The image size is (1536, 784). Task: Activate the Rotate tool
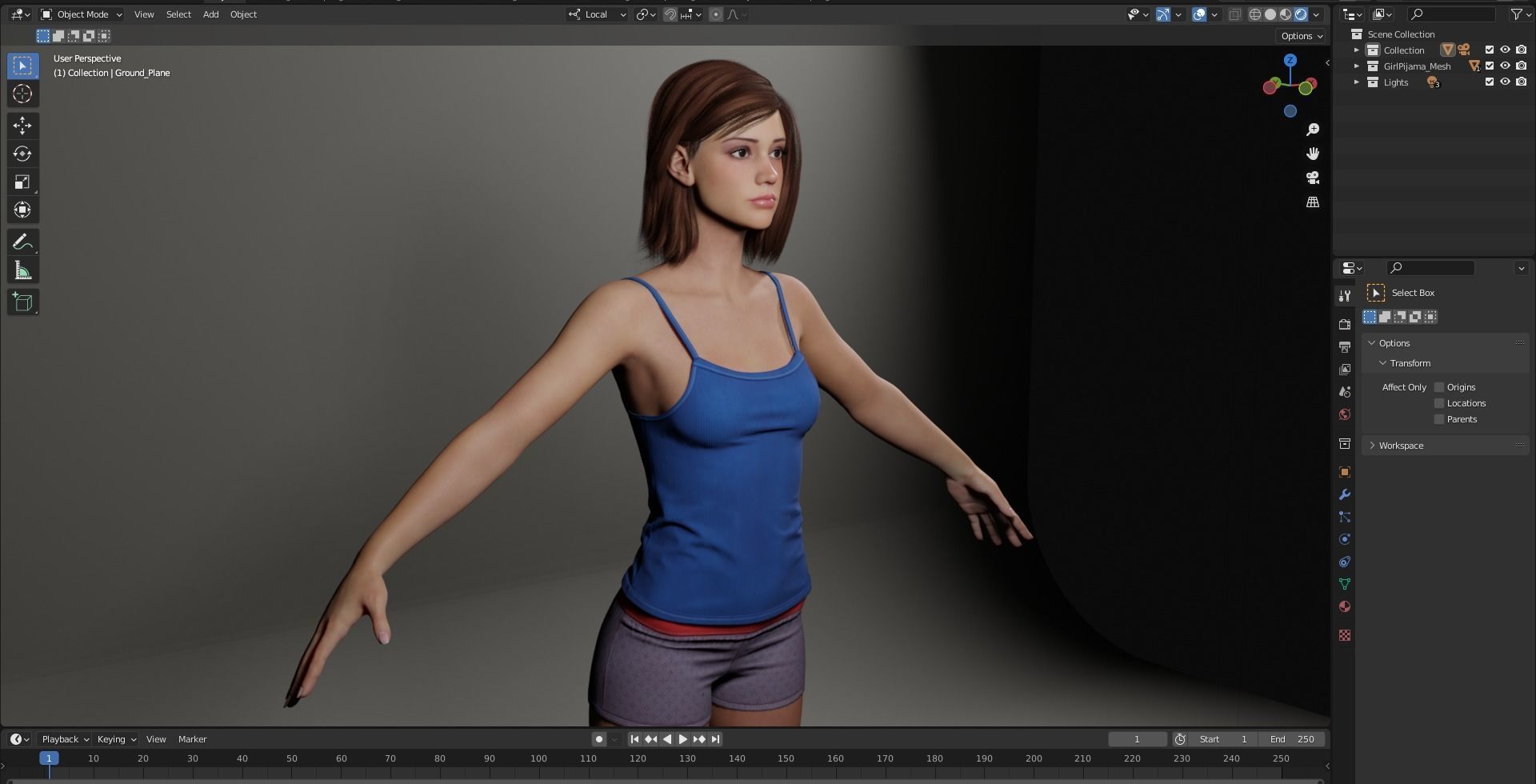click(x=22, y=154)
